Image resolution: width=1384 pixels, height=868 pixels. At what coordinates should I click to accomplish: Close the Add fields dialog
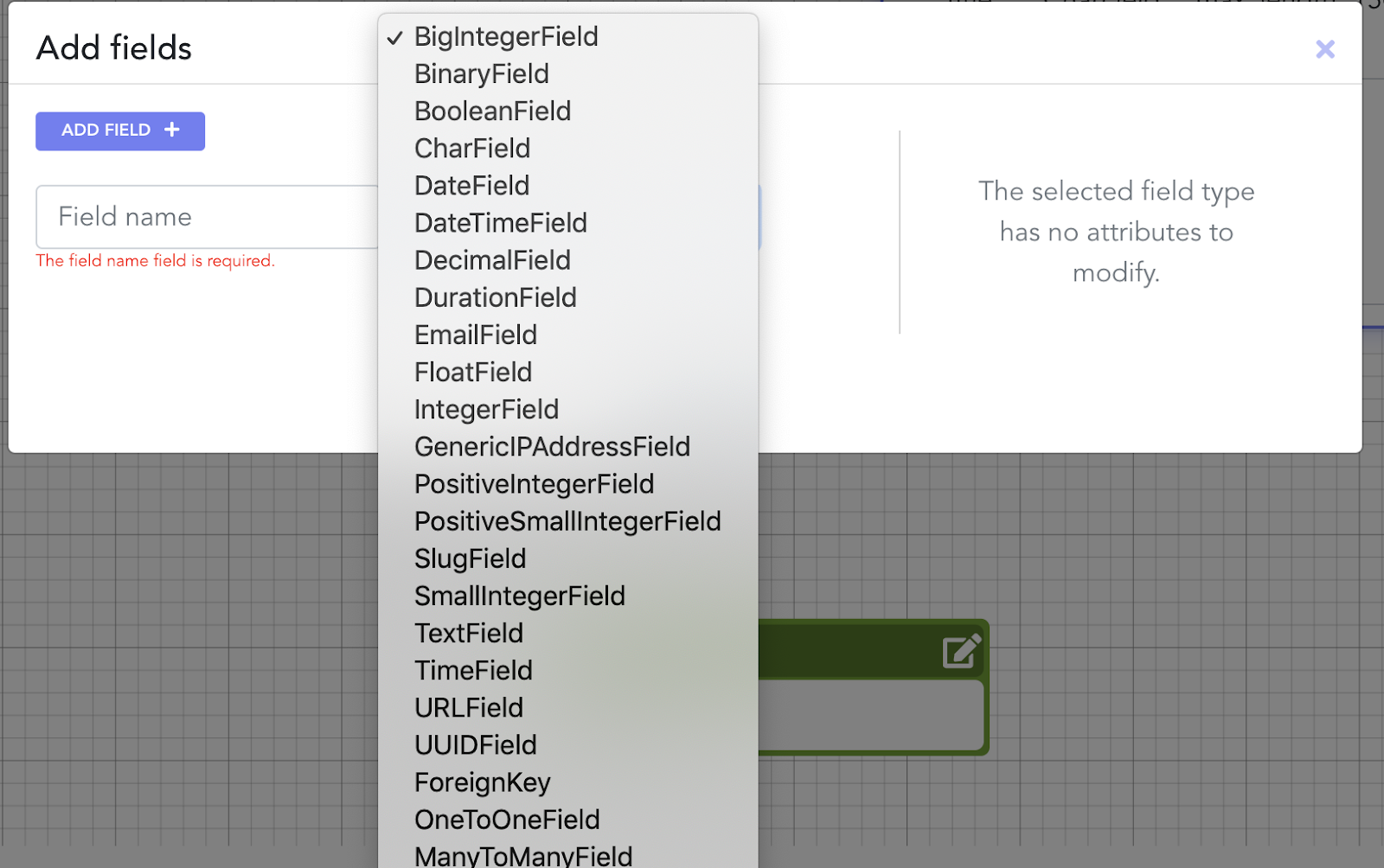[1324, 49]
